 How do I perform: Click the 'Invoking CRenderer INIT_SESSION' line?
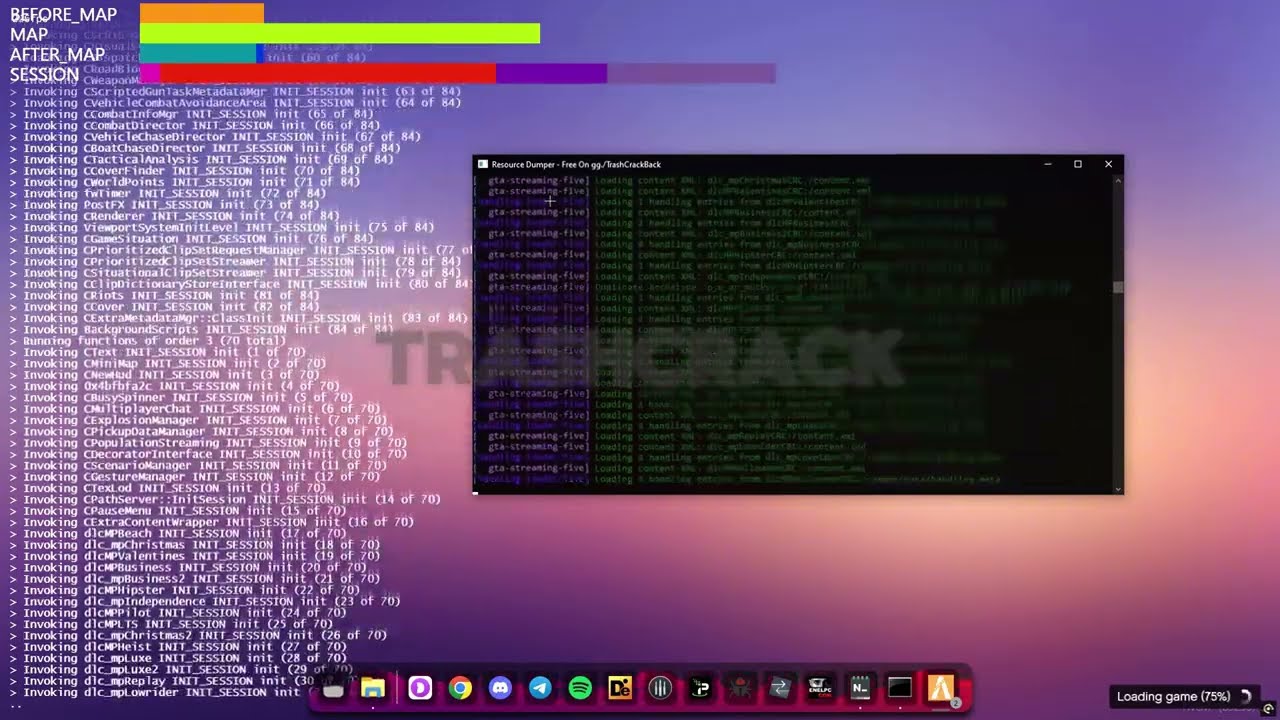tap(174, 216)
